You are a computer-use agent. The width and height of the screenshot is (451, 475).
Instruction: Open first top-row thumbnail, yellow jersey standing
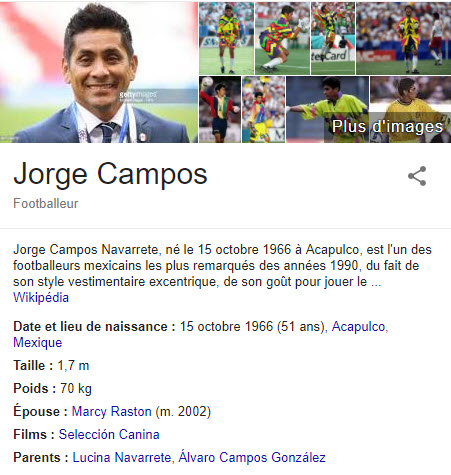coord(226,38)
